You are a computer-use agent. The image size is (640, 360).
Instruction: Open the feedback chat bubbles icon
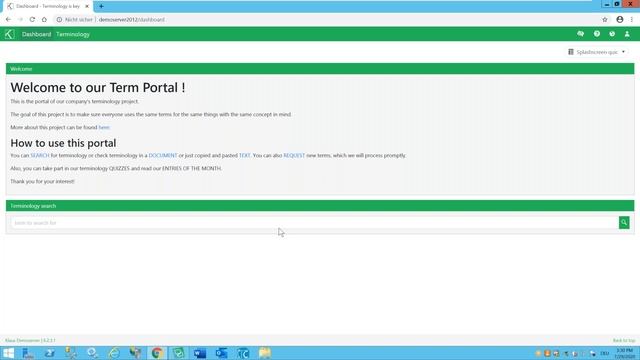[580, 34]
